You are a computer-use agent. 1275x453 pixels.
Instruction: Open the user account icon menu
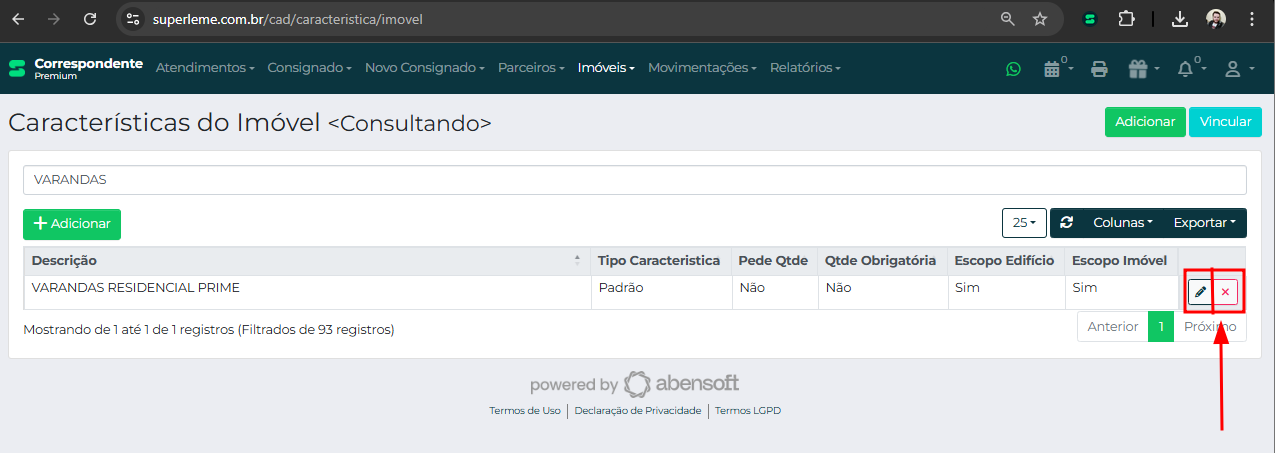coord(1238,69)
